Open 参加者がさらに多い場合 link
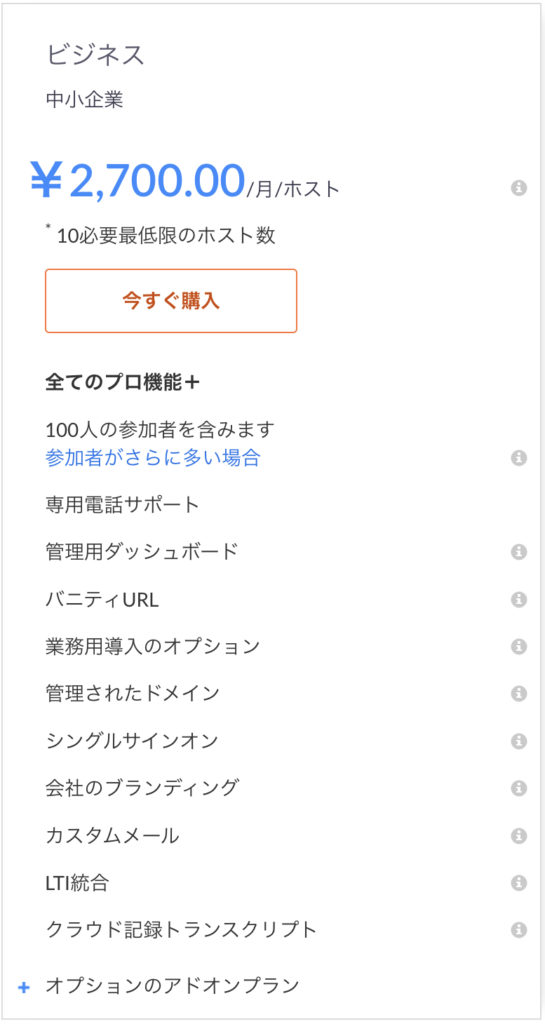545x1024 pixels. (x=153, y=458)
